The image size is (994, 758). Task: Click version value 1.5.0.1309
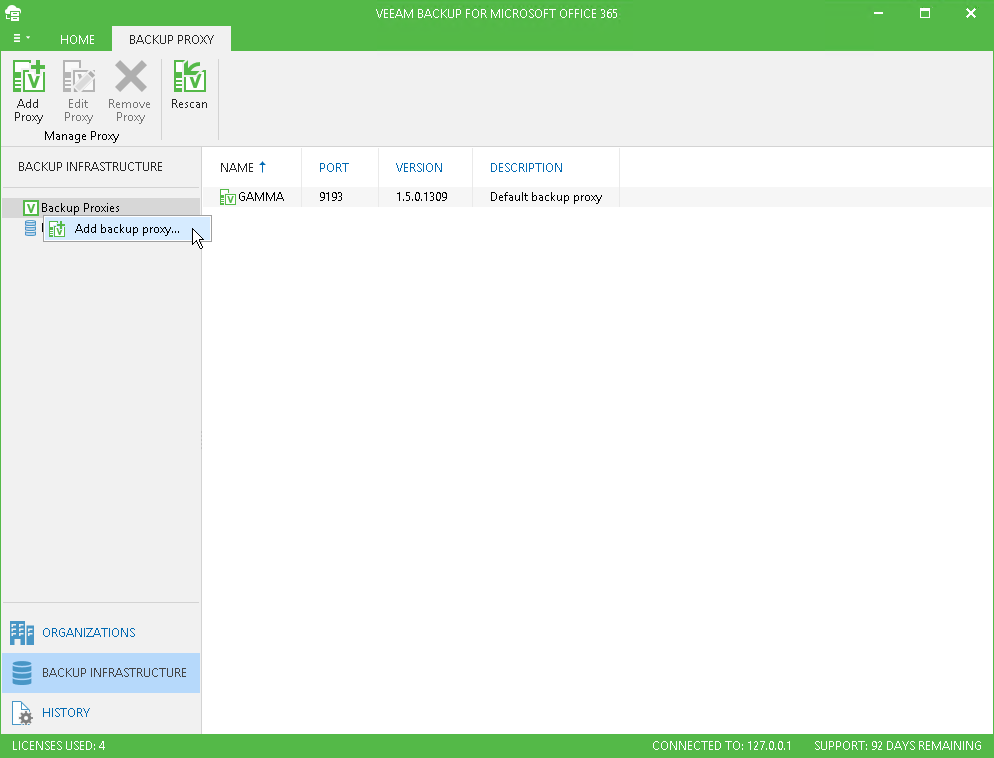tap(422, 196)
